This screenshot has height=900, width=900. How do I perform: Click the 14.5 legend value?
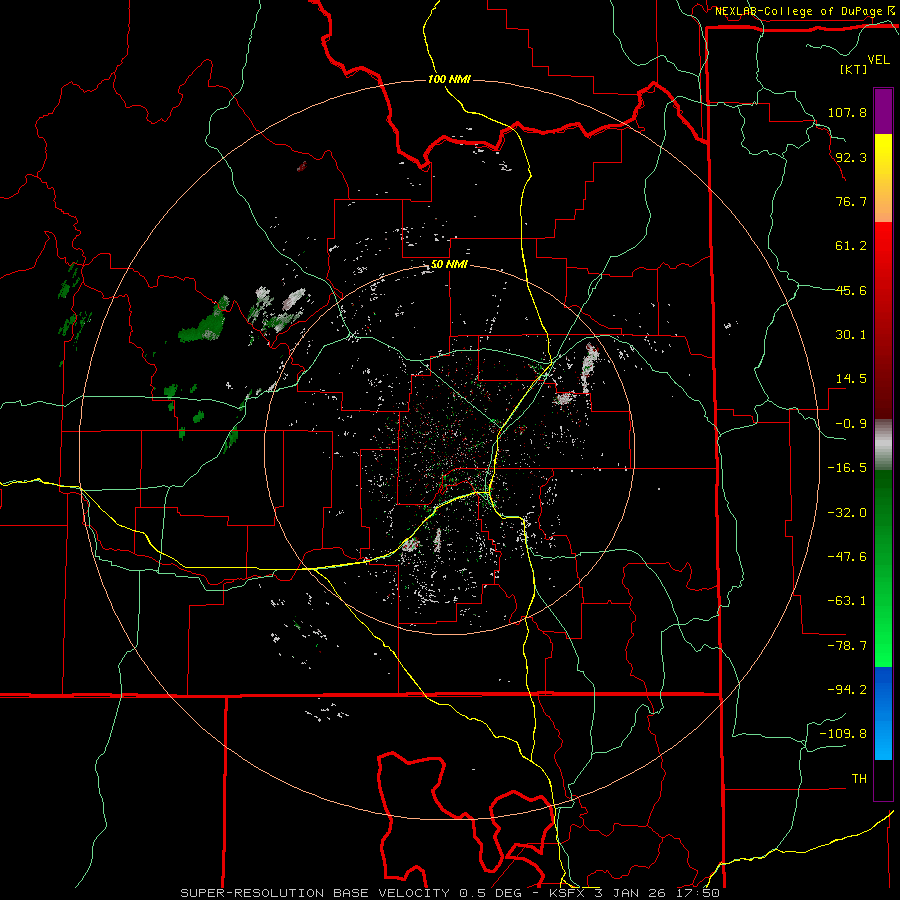[x=851, y=379]
